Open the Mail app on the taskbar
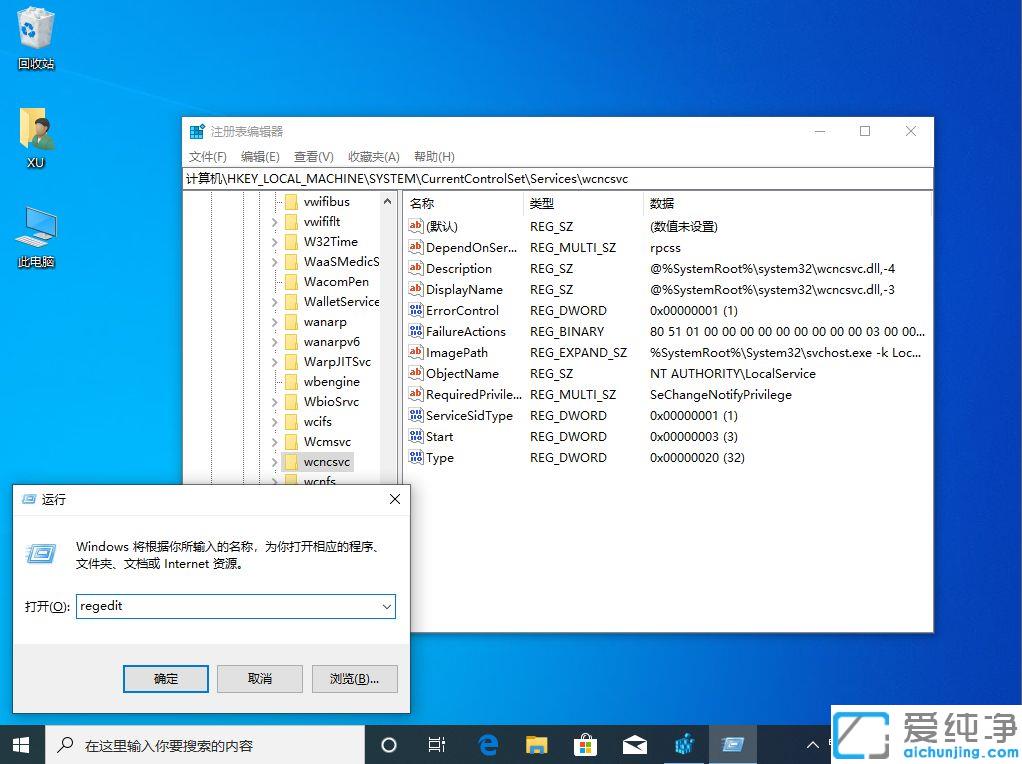This screenshot has height=764, width=1022. pyautogui.click(x=634, y=744)
